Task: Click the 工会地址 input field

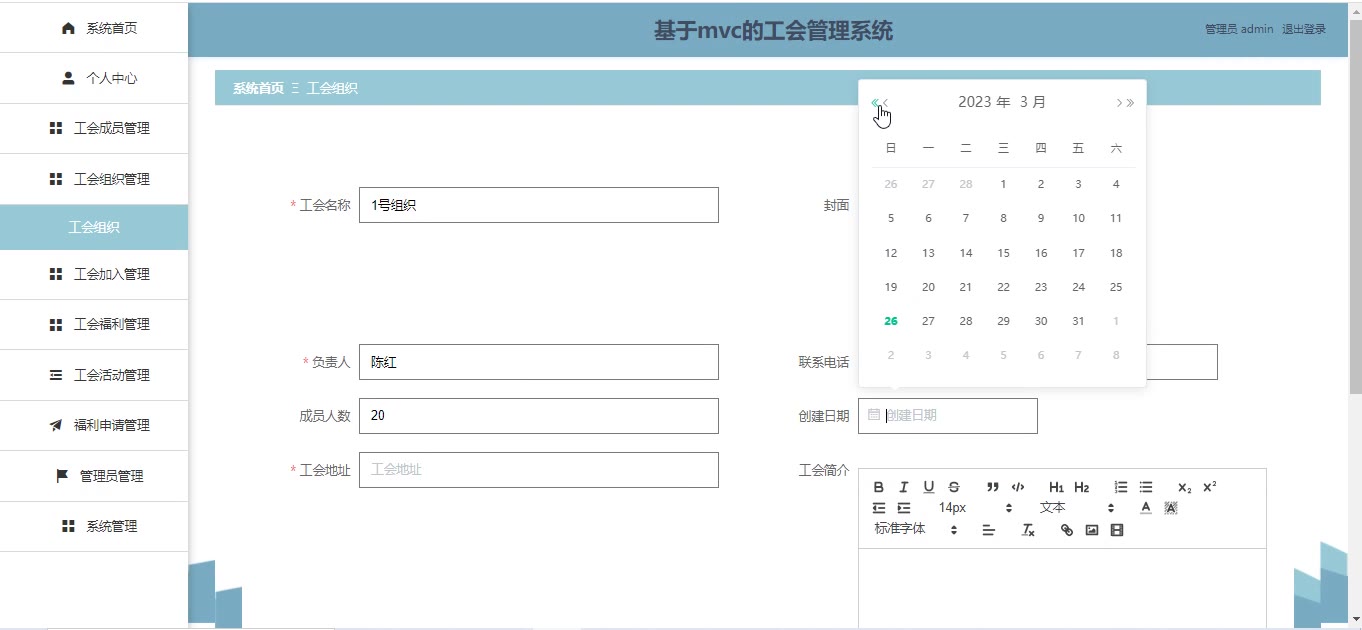Action: pos(539,470)
